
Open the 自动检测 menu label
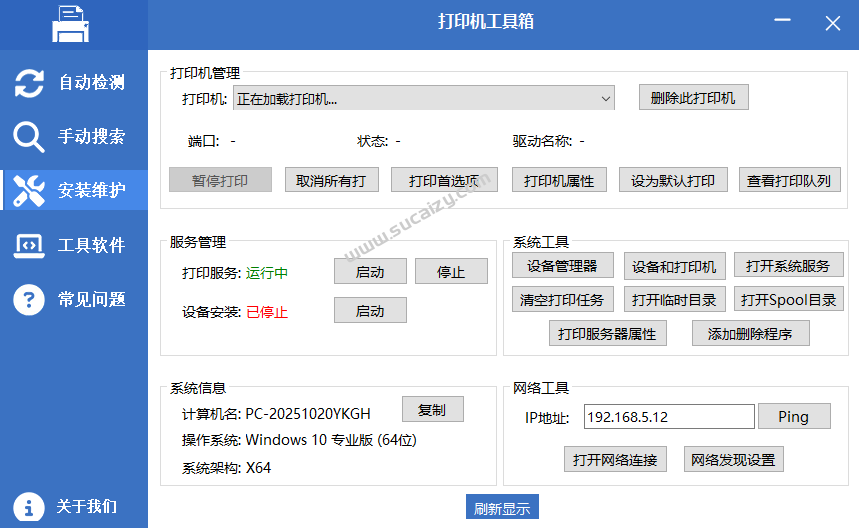tap(91, 83)
